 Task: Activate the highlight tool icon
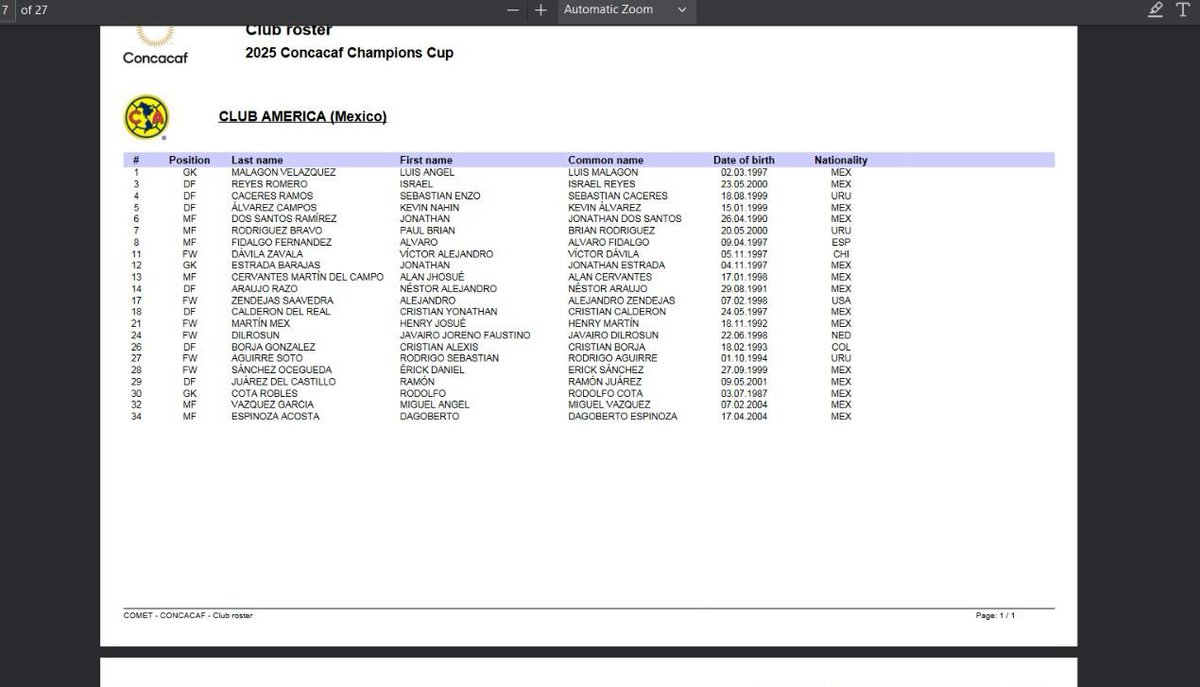(x=1156, y=10)
